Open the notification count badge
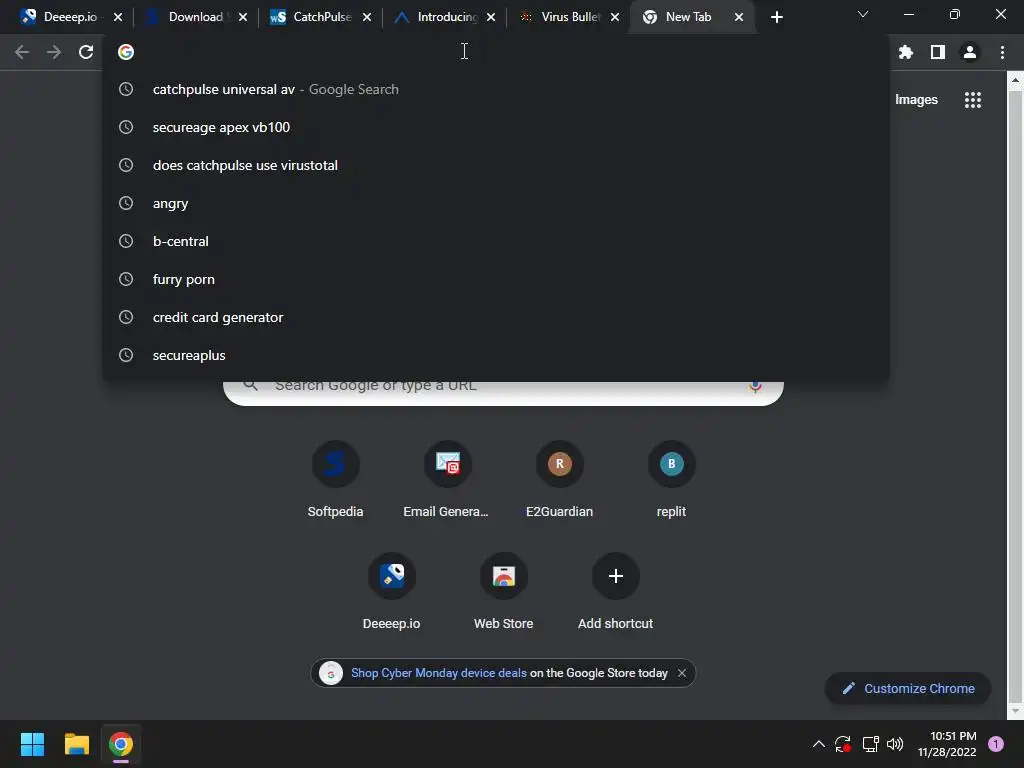Image resolution: width=1024 pixels, height=768 pixels. point(996,744)
